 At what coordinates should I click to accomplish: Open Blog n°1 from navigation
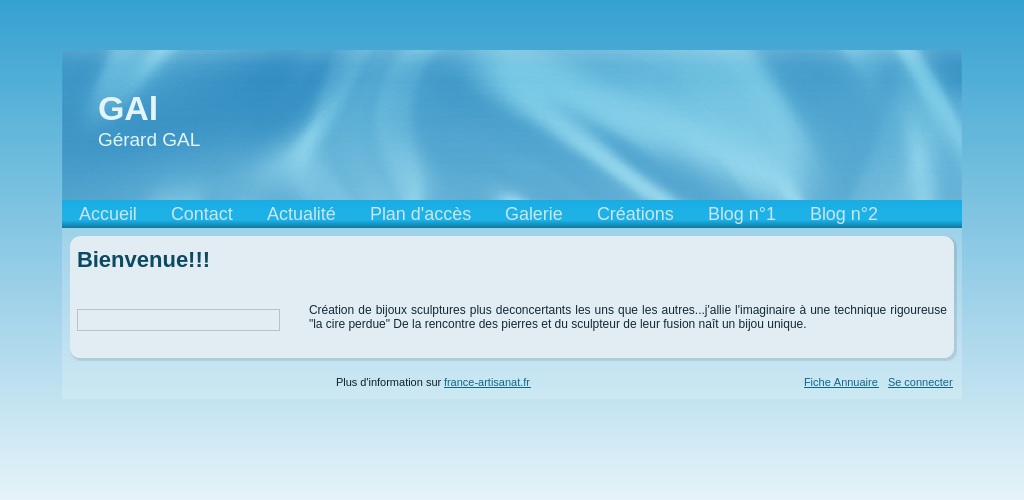click(x=742, y=214)
